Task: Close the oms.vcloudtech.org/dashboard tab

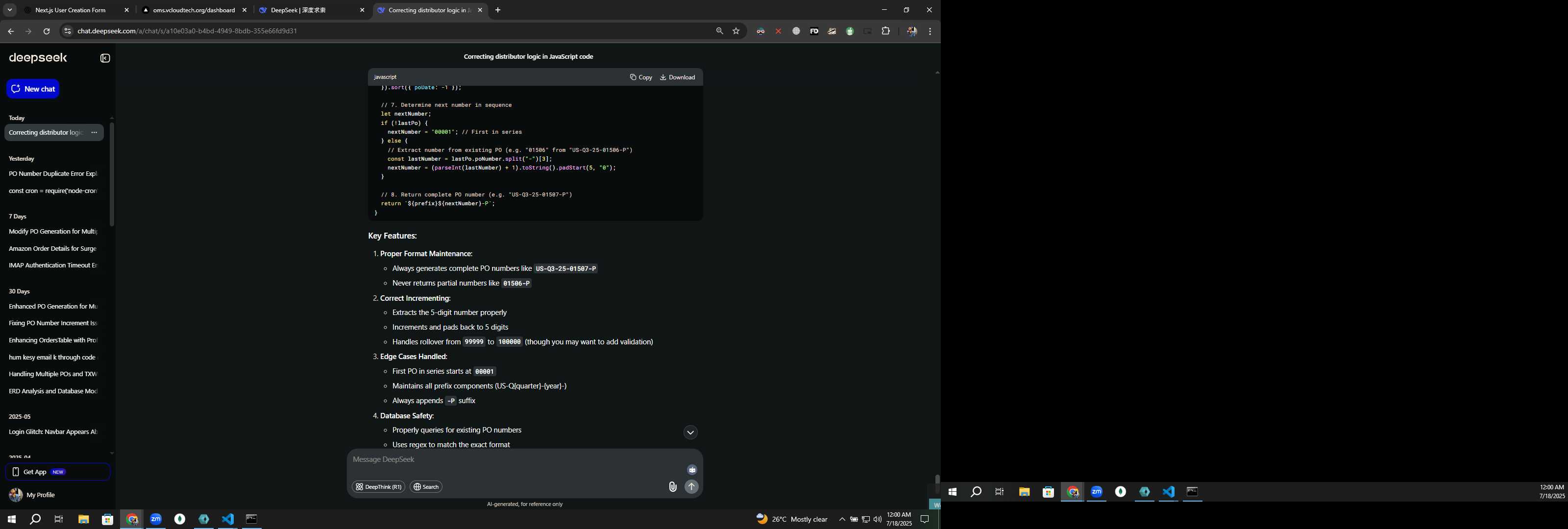Action: click(x=245, y=10)
